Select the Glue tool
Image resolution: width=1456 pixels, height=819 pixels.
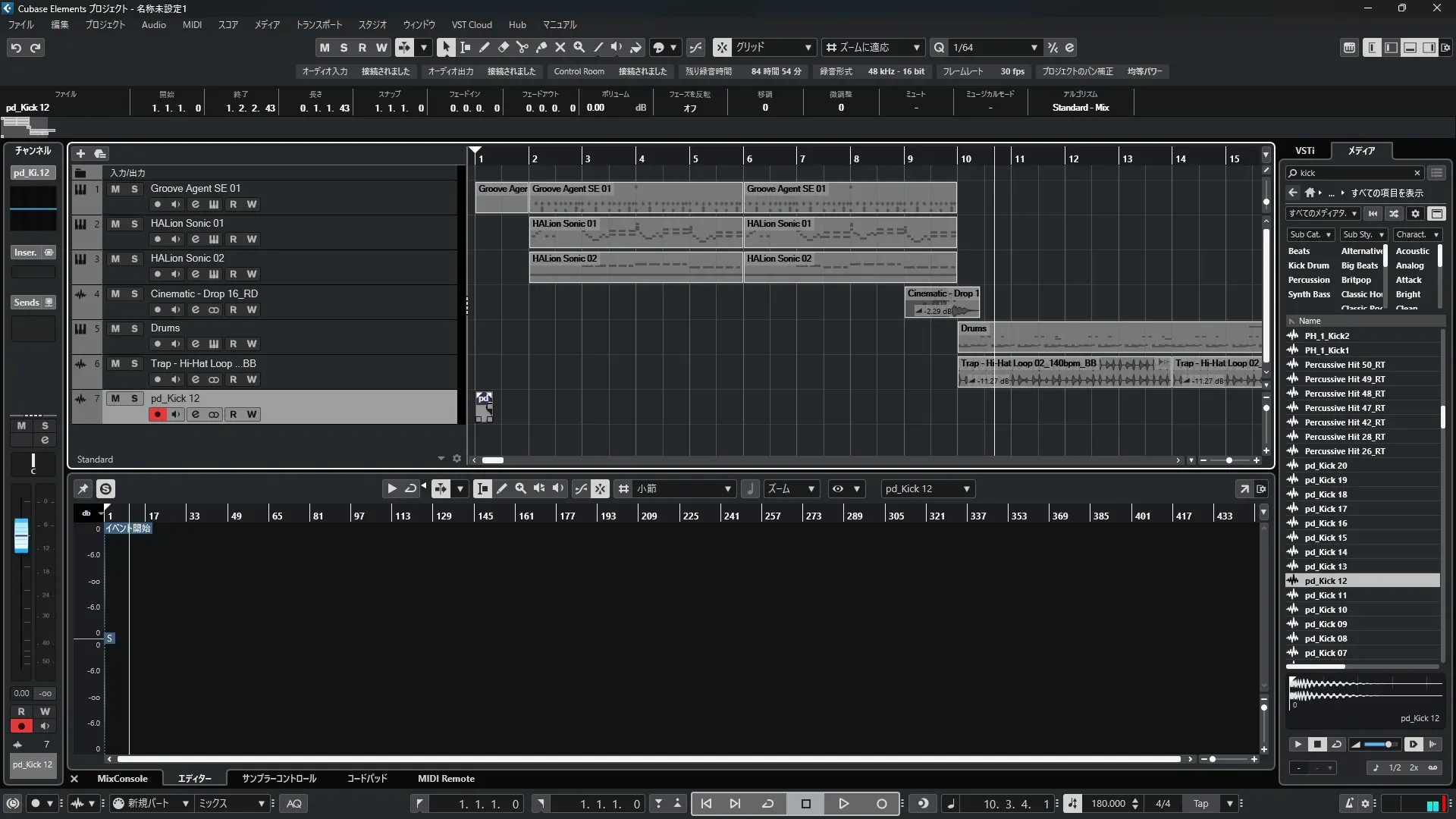click(x=541, y=47)
